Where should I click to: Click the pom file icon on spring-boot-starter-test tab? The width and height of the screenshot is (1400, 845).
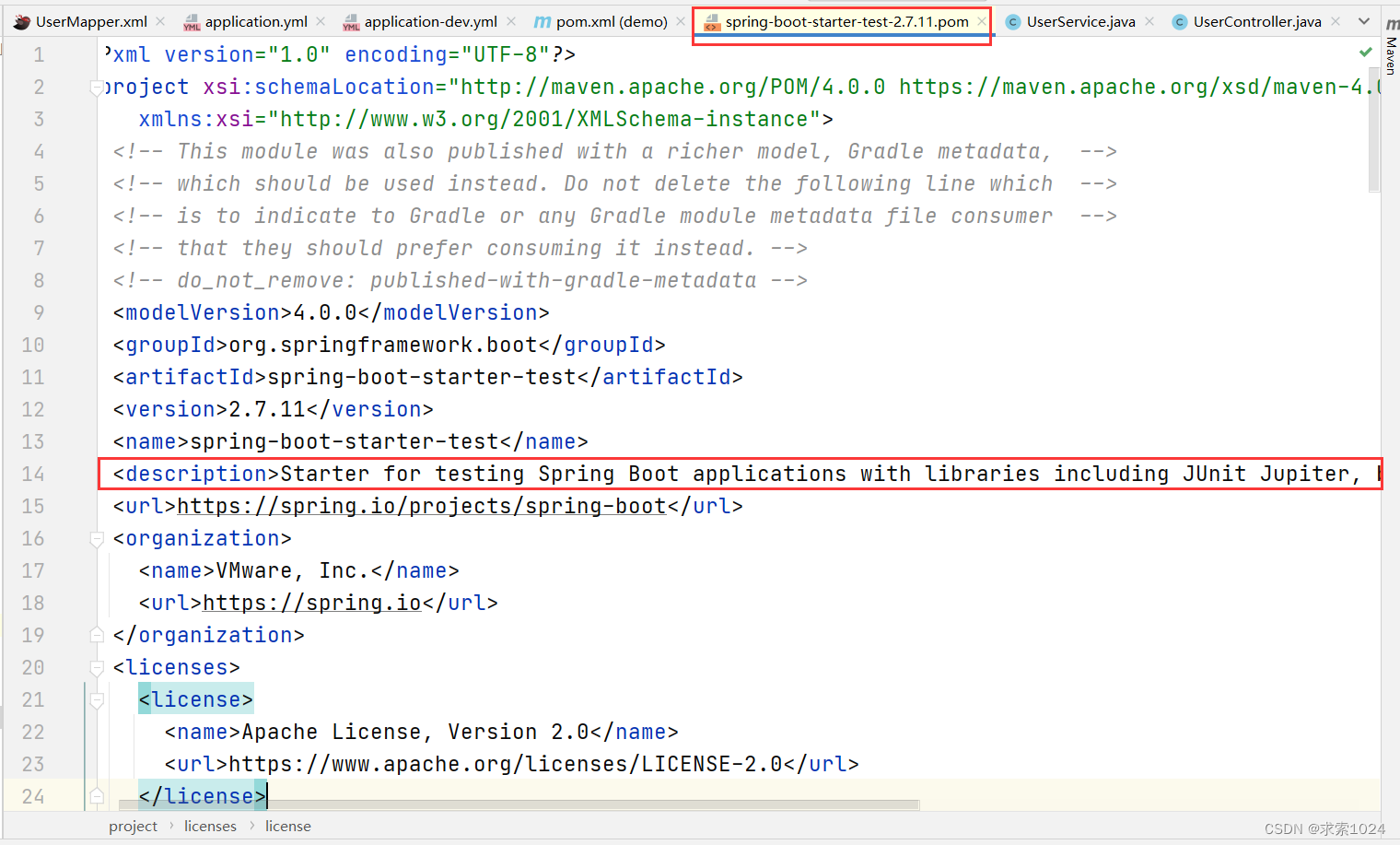(x=712, y=22)
